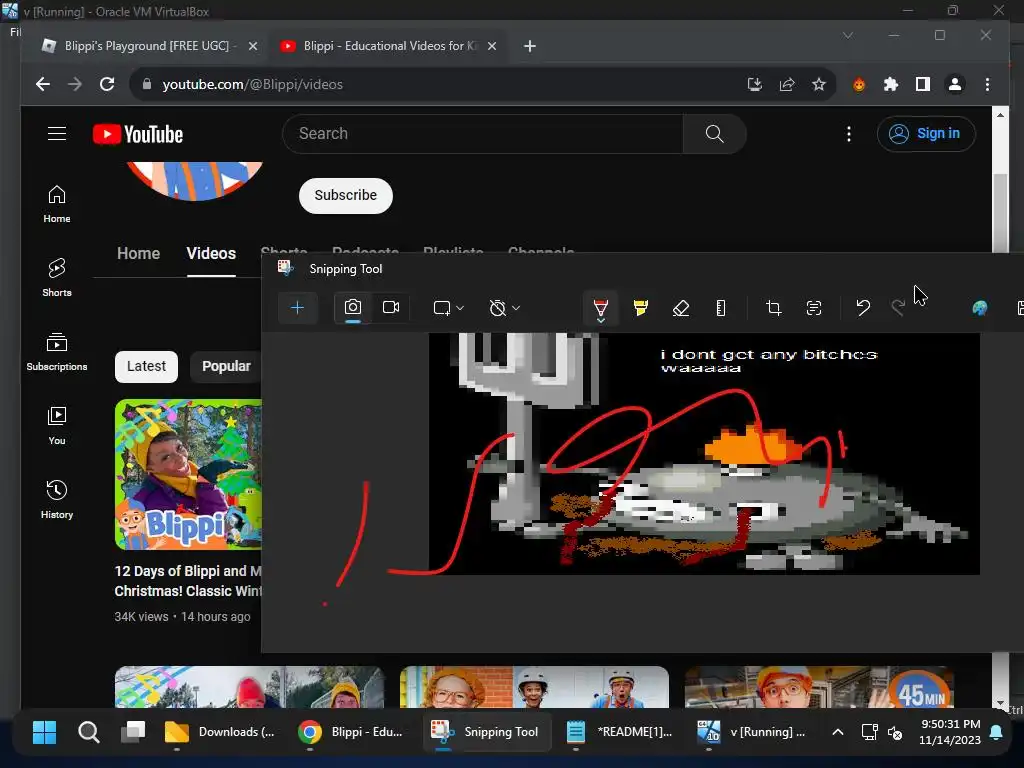Open the snip in Paint 3D icon

coord(980,308)
